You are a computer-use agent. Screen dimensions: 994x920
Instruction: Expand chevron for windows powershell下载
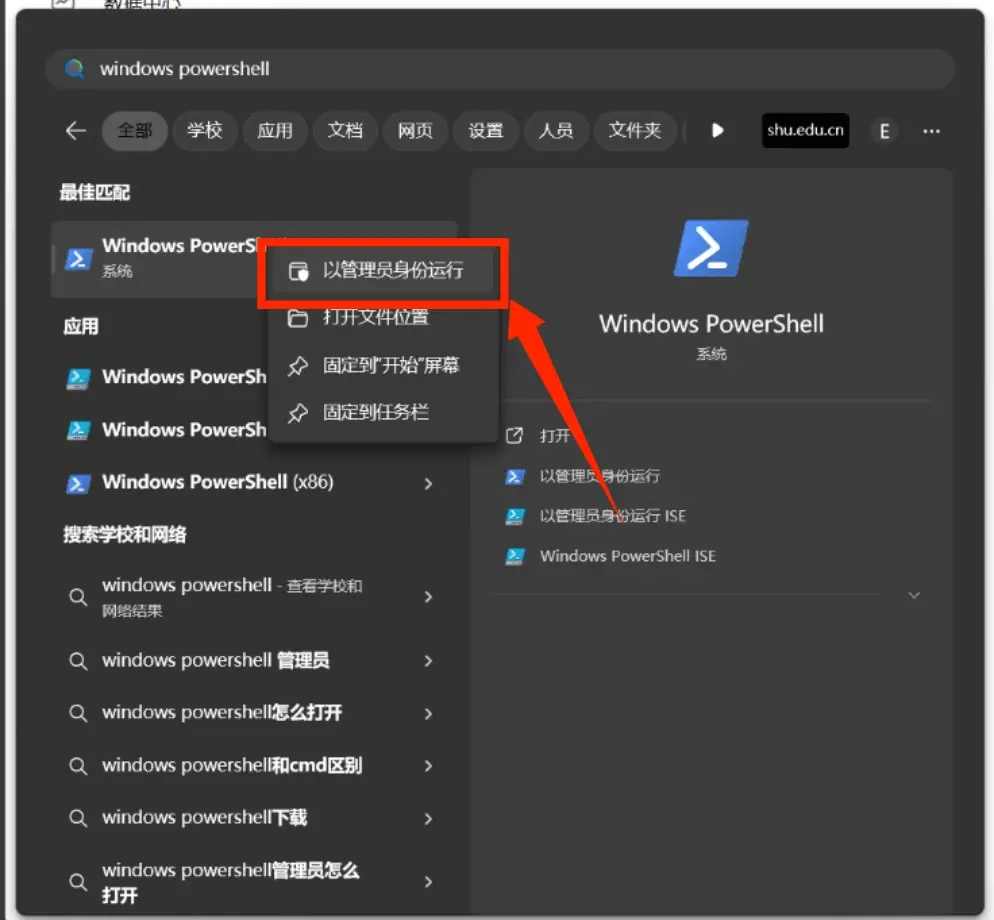[429, 819]
